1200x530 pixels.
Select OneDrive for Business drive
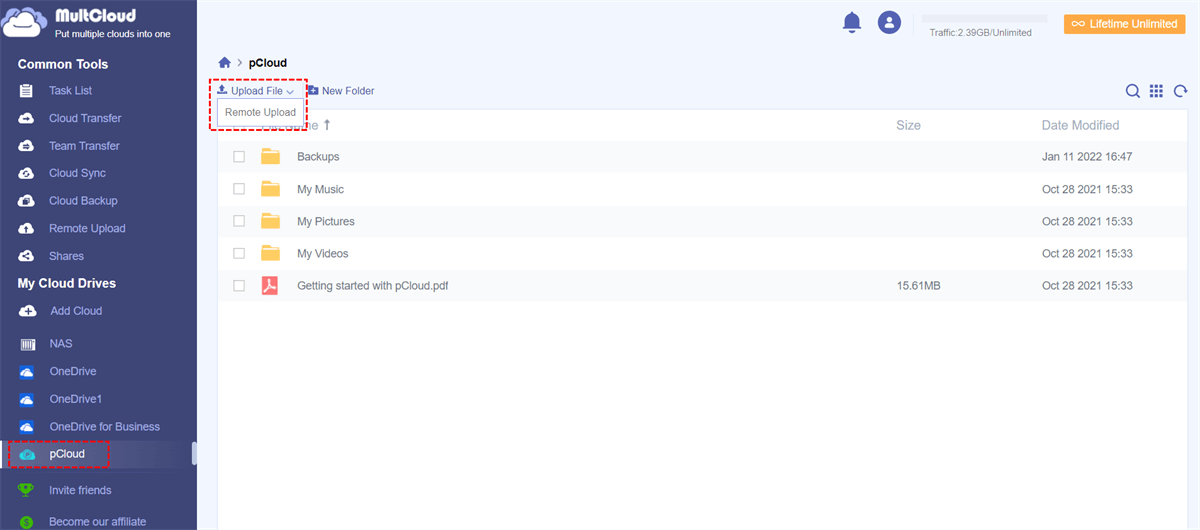point(104,427)
